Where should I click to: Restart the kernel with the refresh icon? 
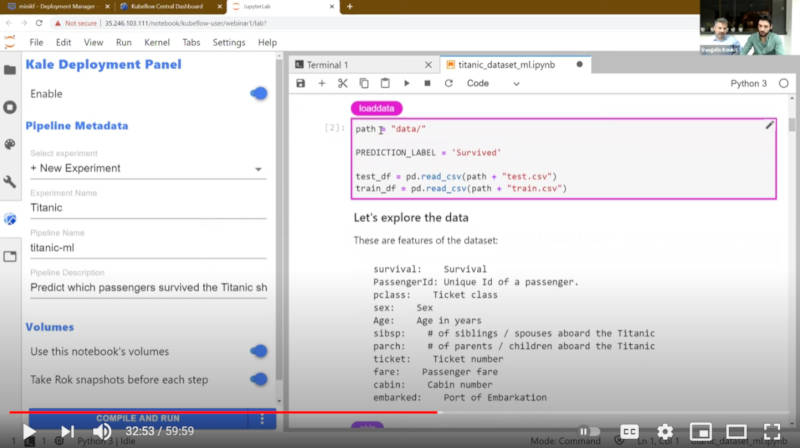click(x=448, y=83)
